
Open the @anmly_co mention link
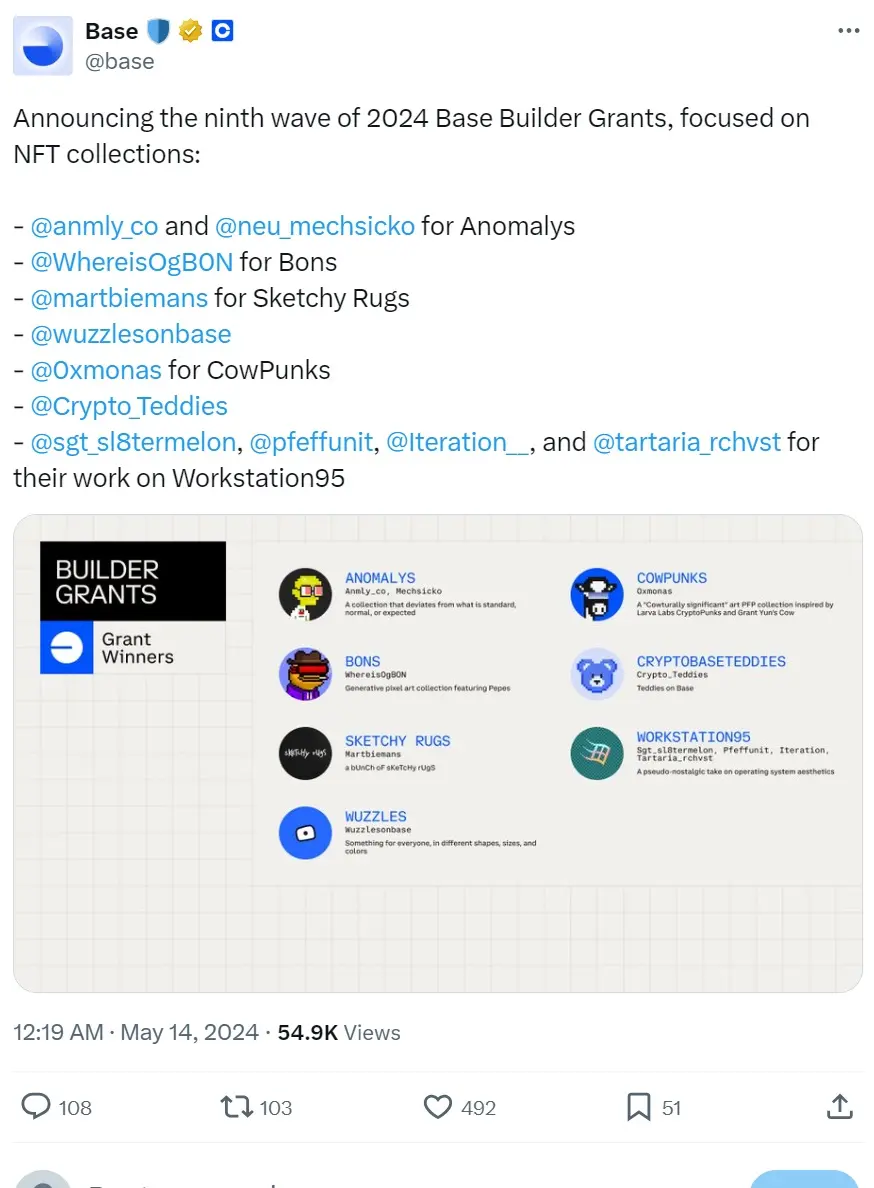pyautogui.click(x=95, y=226)
